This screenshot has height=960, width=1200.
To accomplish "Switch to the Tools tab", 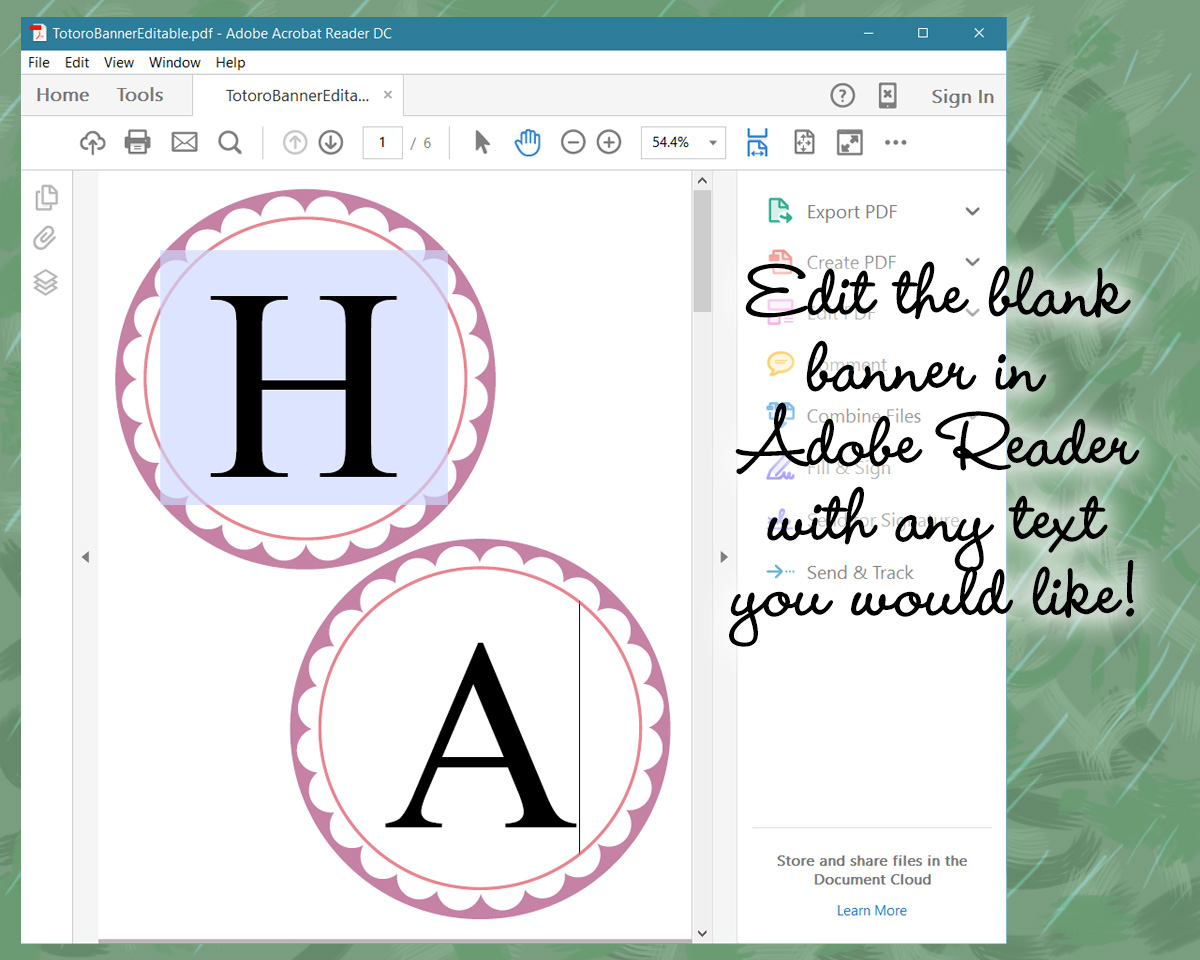I will (140, 95).
